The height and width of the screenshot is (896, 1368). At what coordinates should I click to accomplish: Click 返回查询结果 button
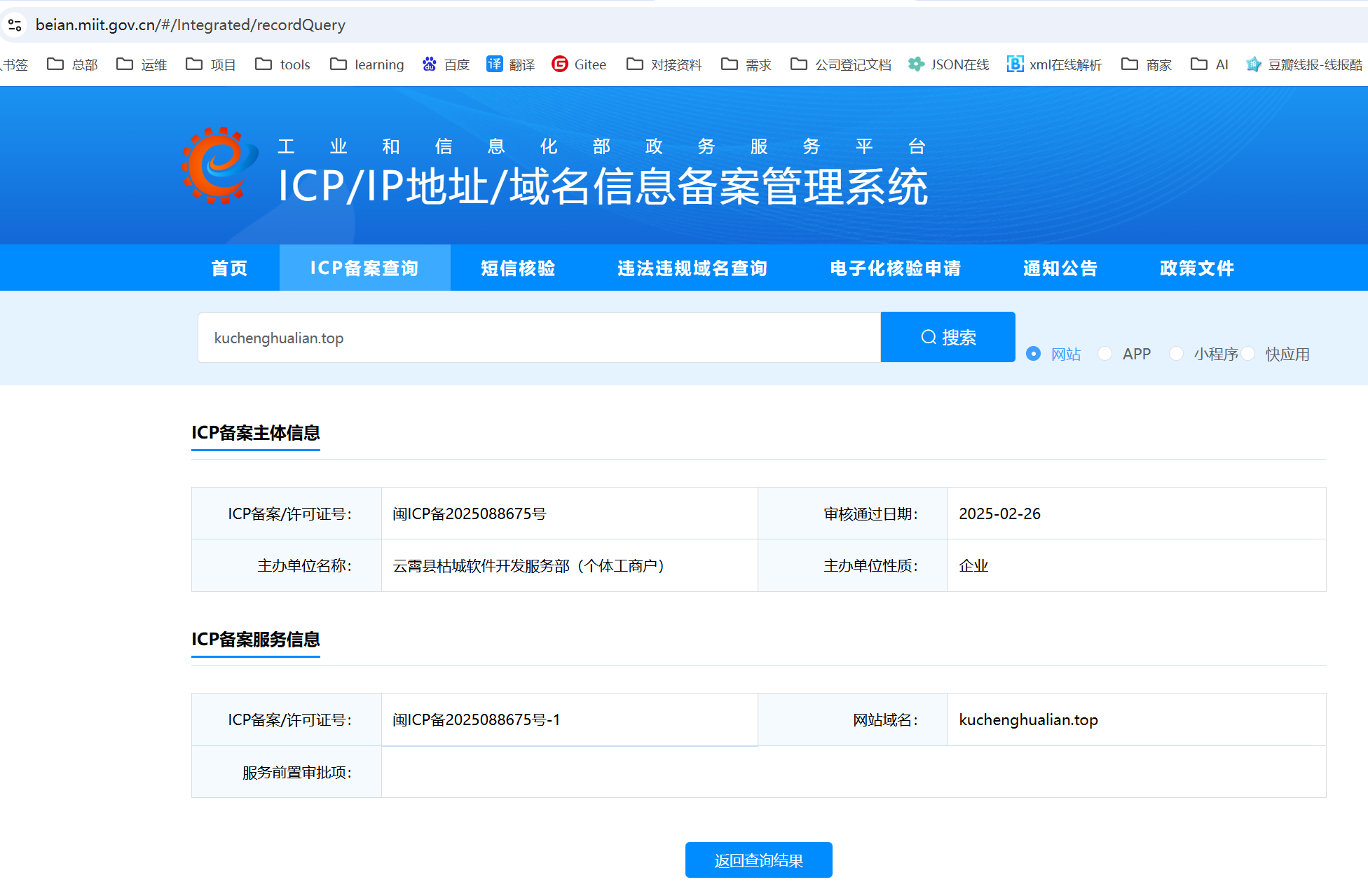[758, 860]
